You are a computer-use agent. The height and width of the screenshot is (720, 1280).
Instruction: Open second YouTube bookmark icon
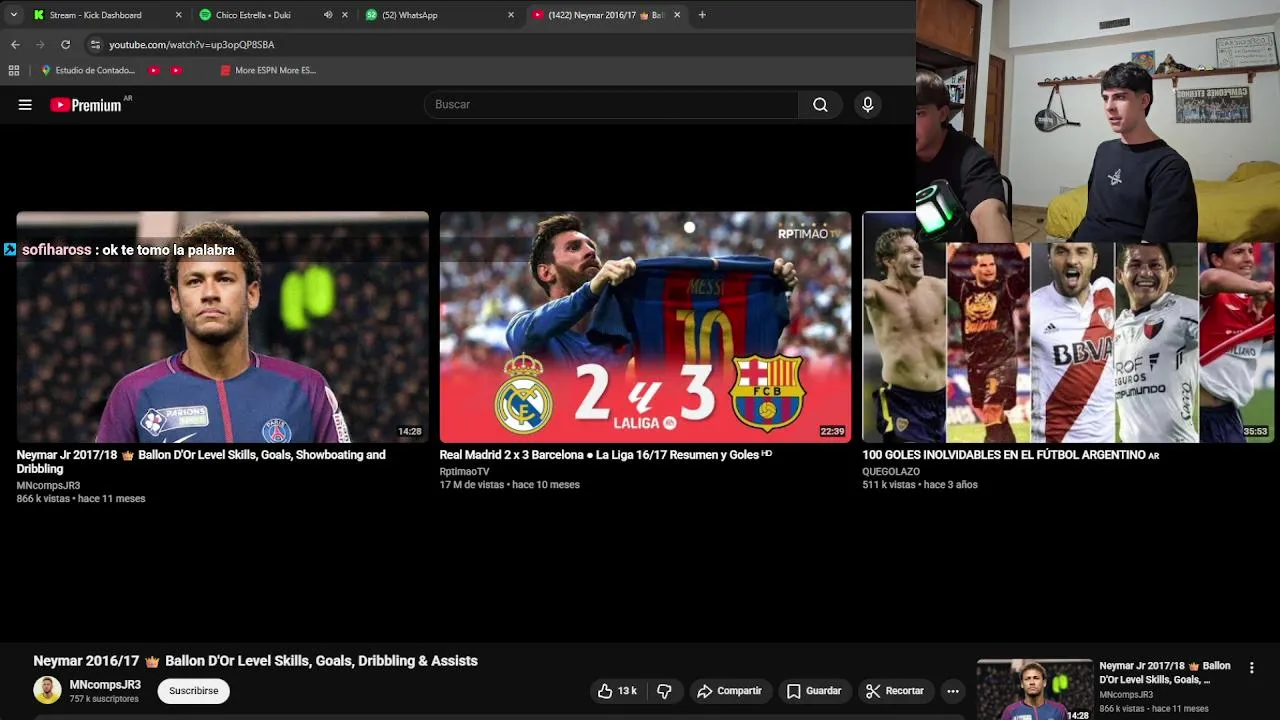coord(176,70)
